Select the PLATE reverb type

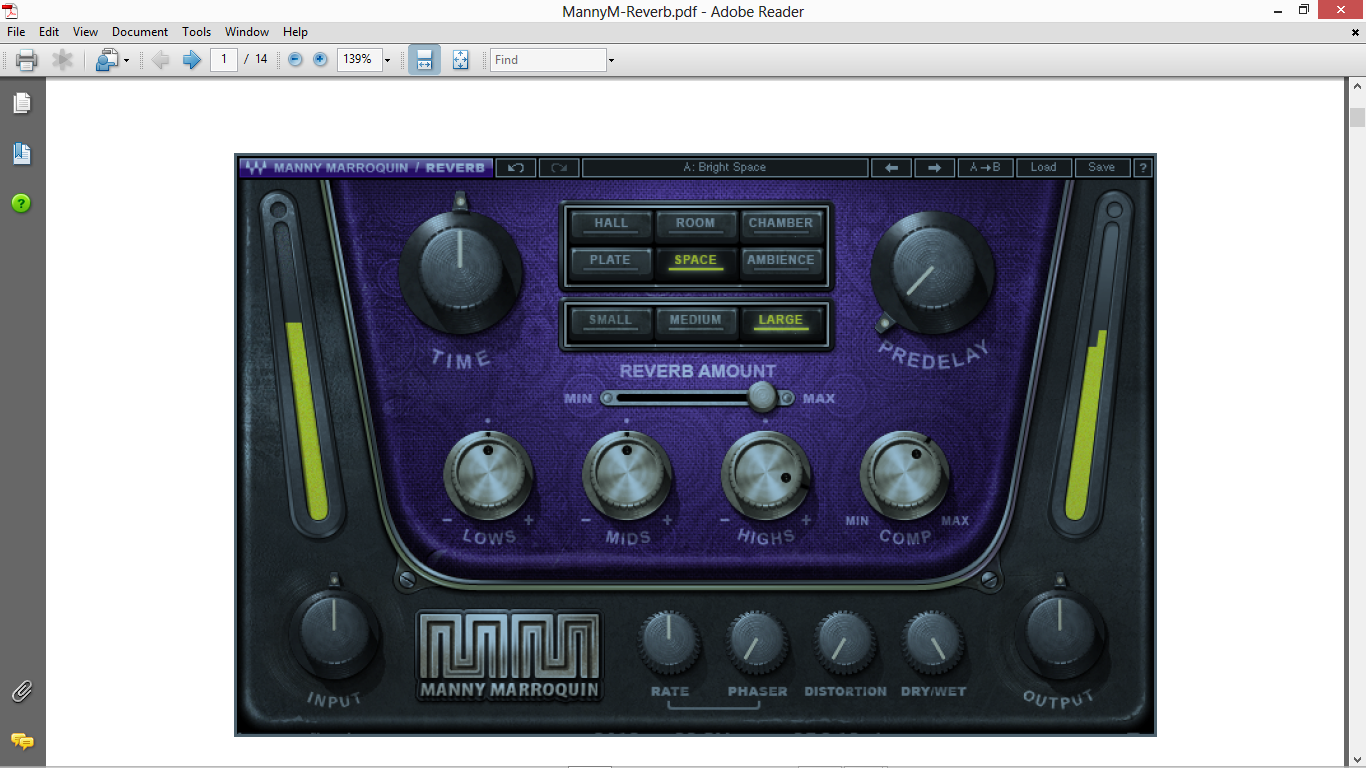pyautogui.click(x=611, y=261)
